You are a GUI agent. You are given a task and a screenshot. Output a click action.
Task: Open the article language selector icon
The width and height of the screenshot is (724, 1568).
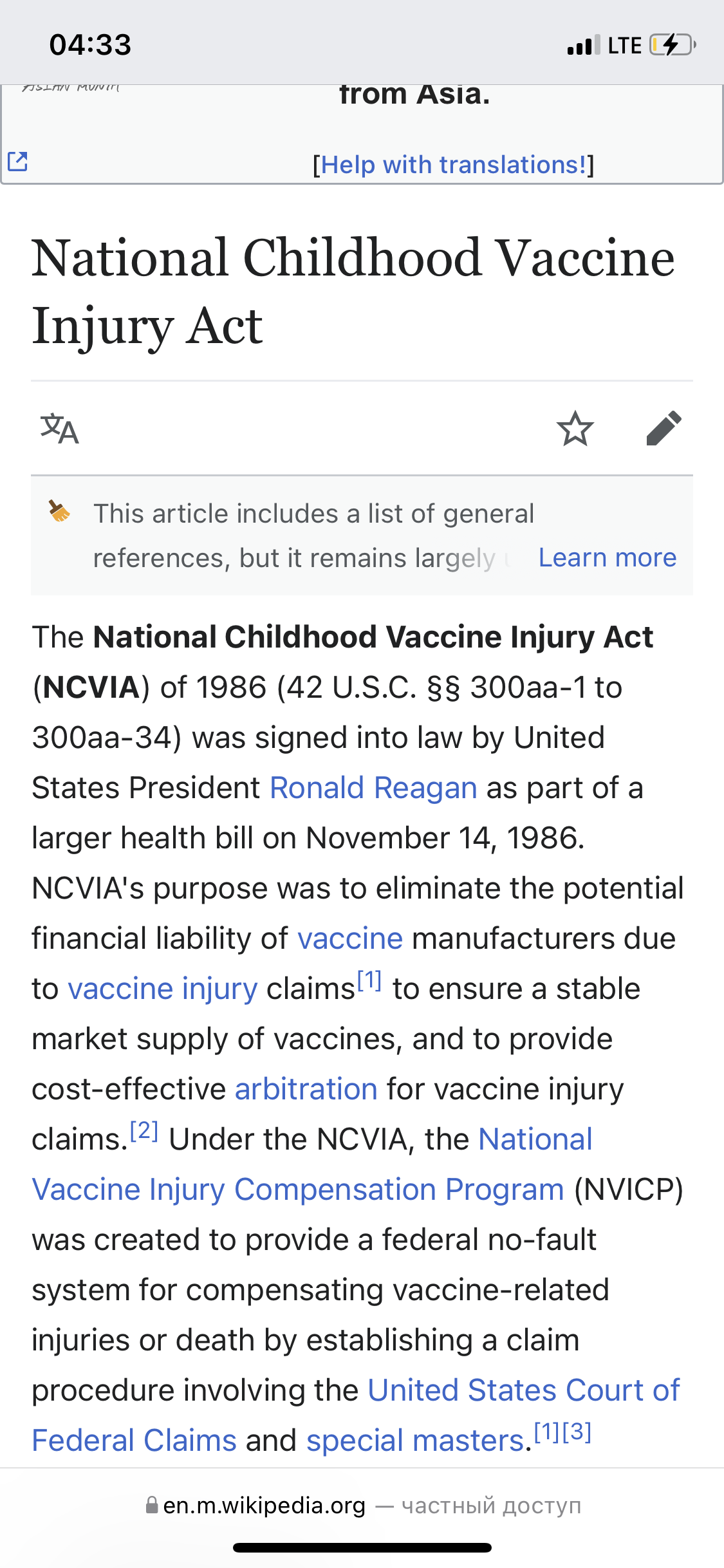(x=59, y=429)
